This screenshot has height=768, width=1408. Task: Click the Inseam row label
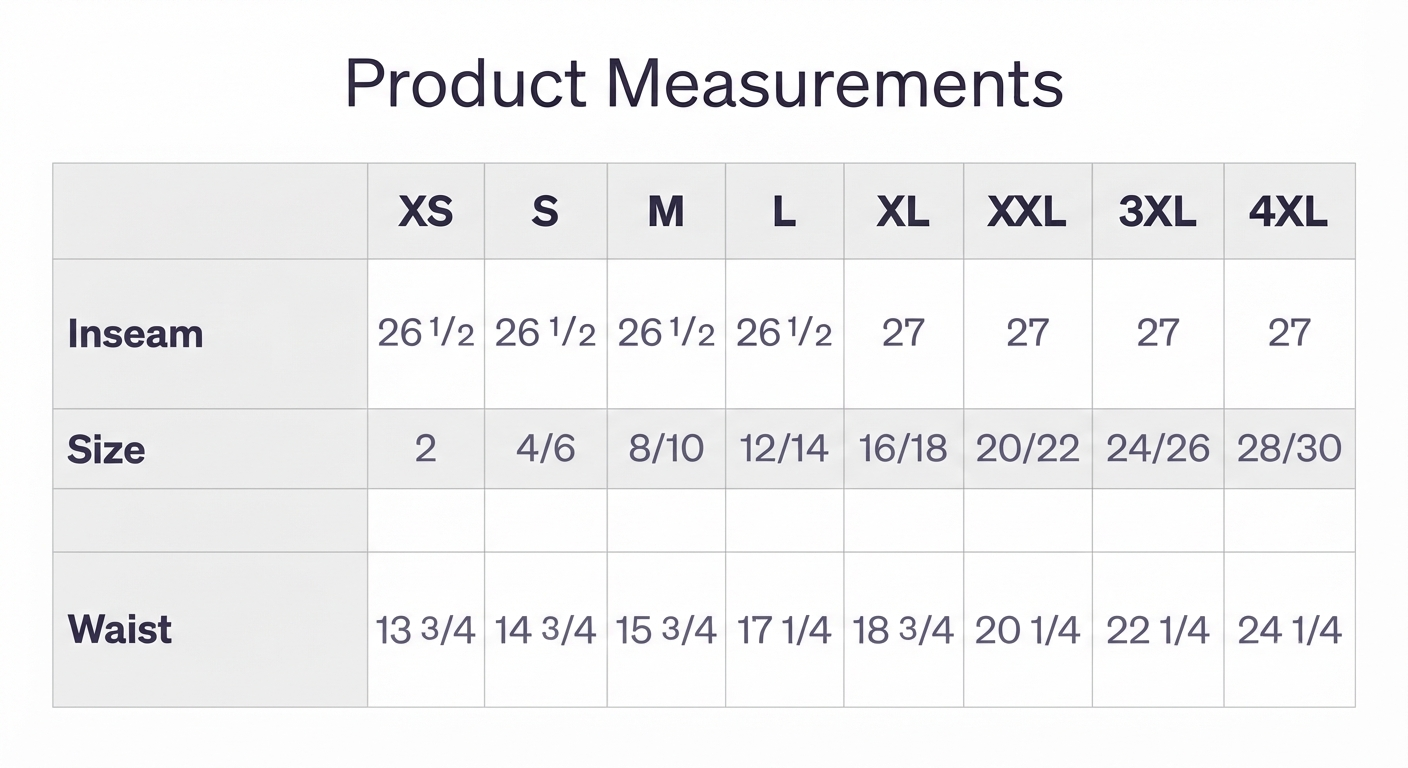point(136,334)
